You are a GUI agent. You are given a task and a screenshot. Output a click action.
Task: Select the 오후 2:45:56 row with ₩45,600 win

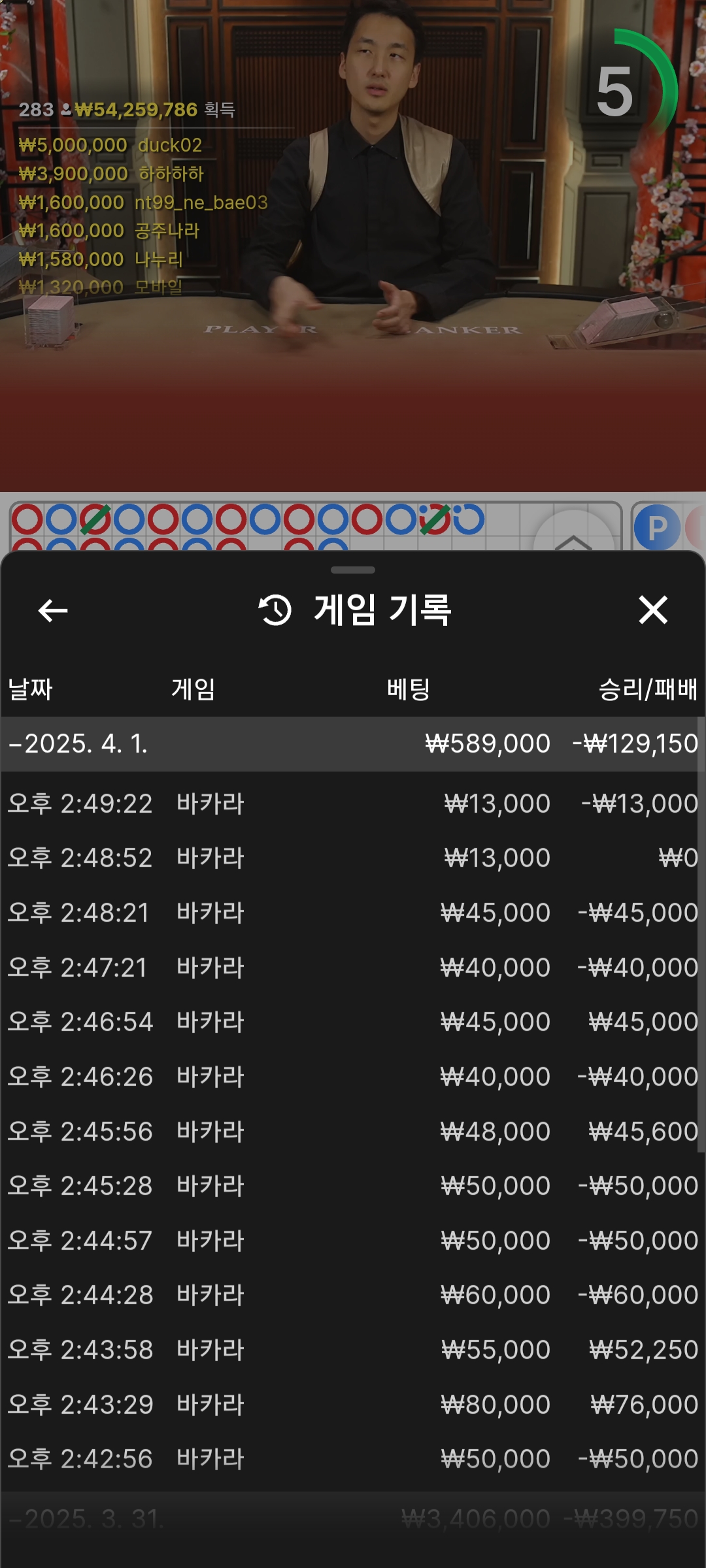point(353,1132)
